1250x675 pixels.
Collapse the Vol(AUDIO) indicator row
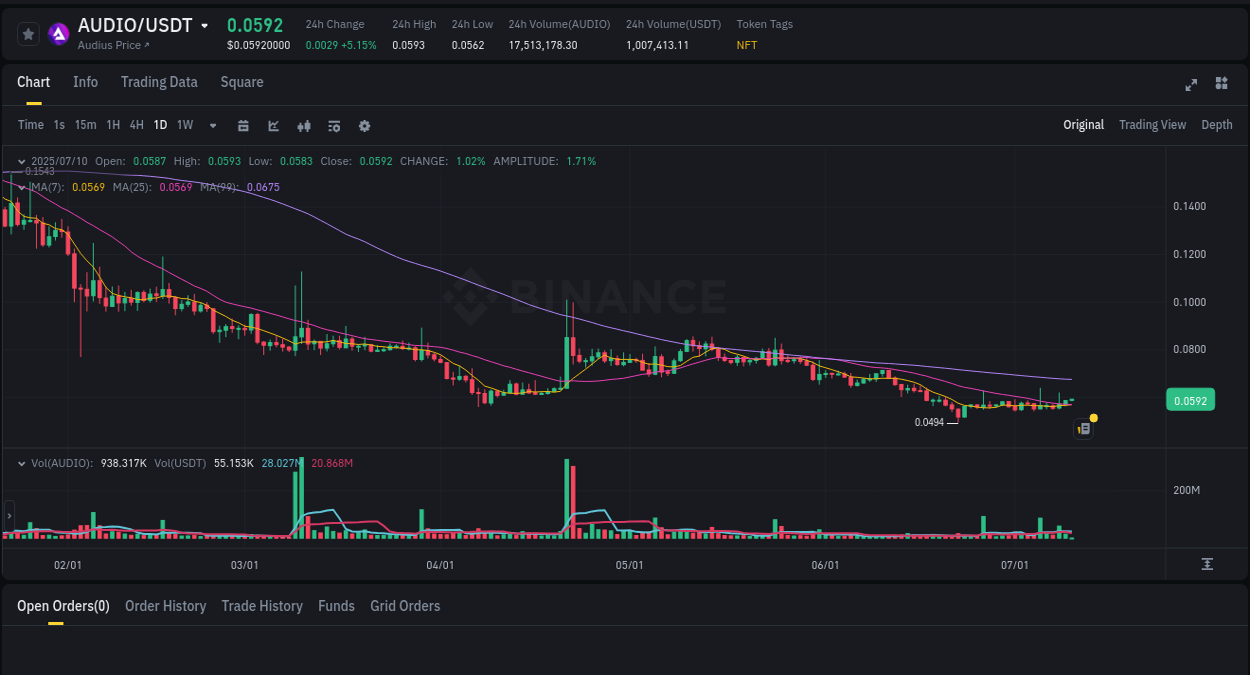click(21, 463)
